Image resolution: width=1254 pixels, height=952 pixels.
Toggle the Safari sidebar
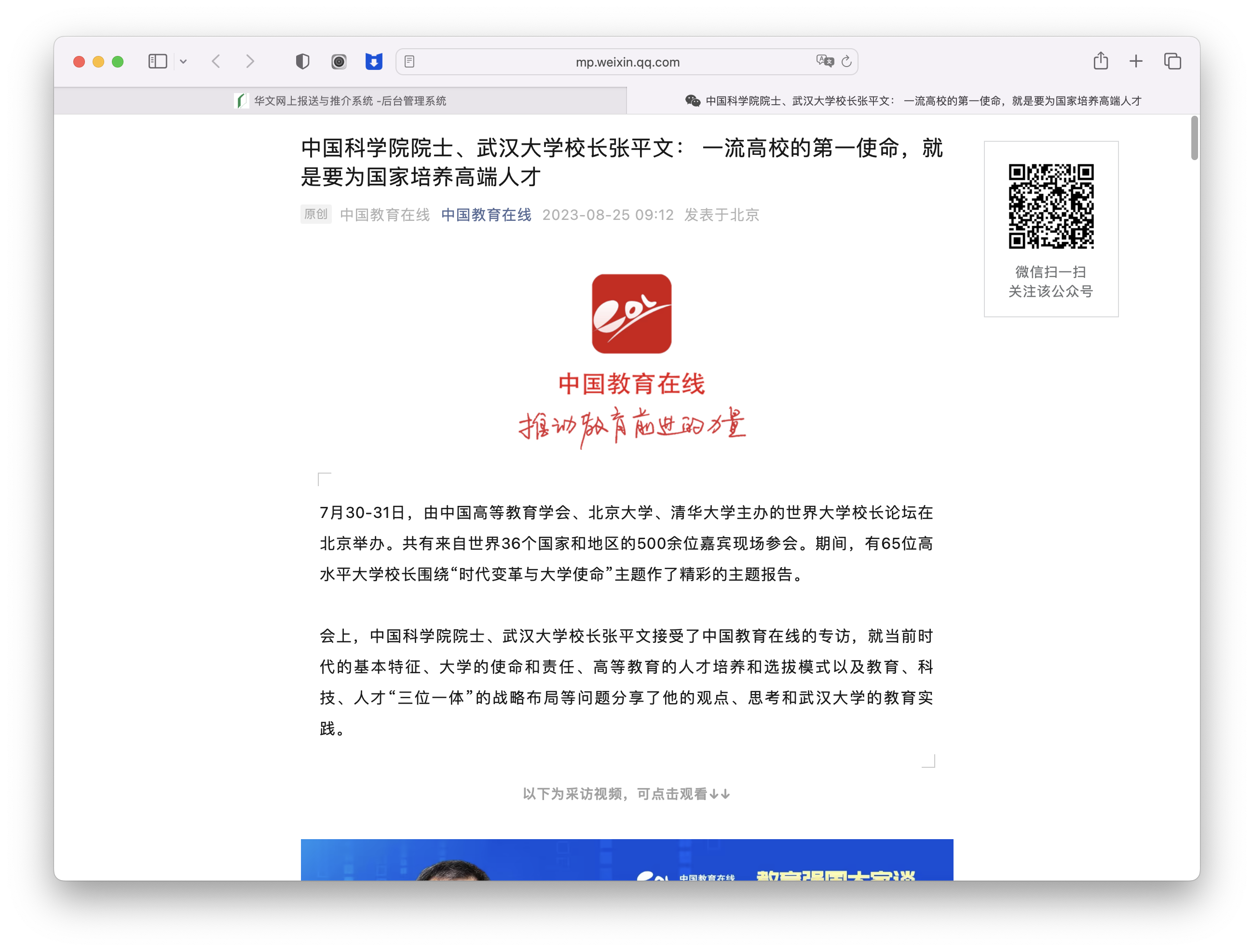(158, 61)
